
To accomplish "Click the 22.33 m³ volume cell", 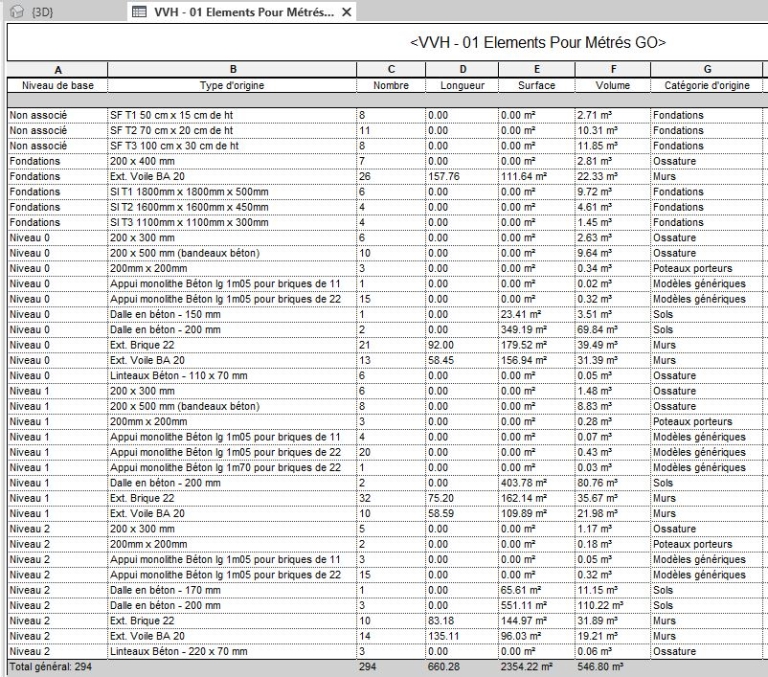I will click(x=613, y=176).
